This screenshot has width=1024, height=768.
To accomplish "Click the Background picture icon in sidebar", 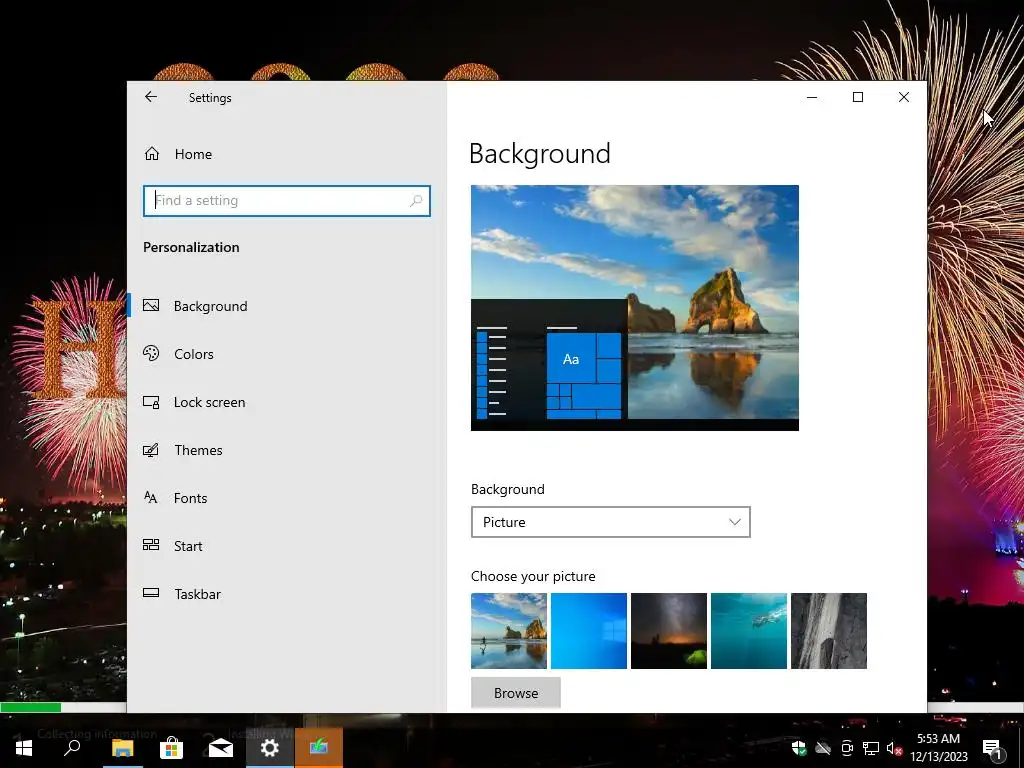I will pos(151,306).
